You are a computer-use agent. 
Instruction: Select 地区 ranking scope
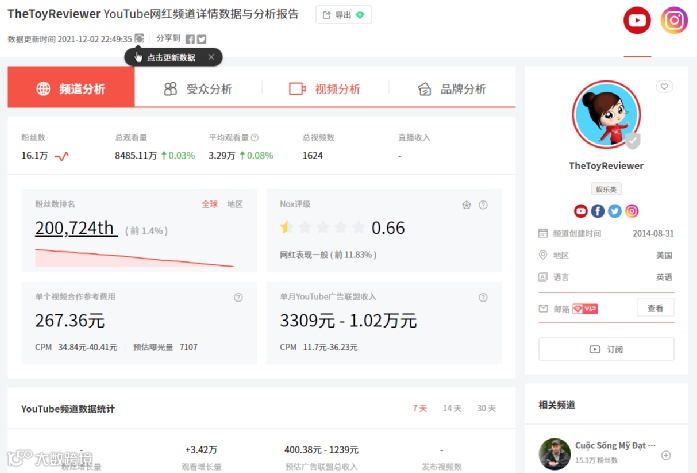[235, 204]
